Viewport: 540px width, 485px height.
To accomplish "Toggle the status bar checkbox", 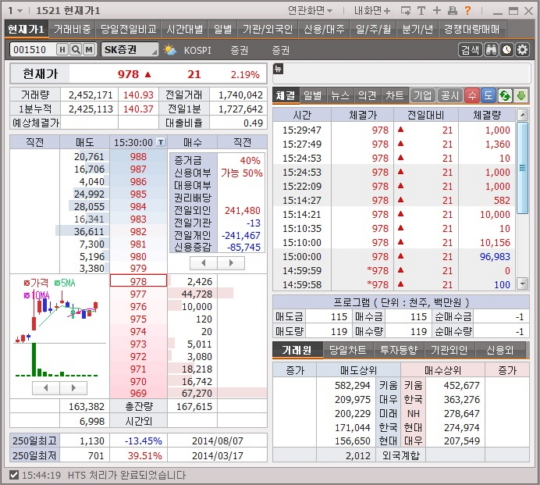I will [14, 475].
